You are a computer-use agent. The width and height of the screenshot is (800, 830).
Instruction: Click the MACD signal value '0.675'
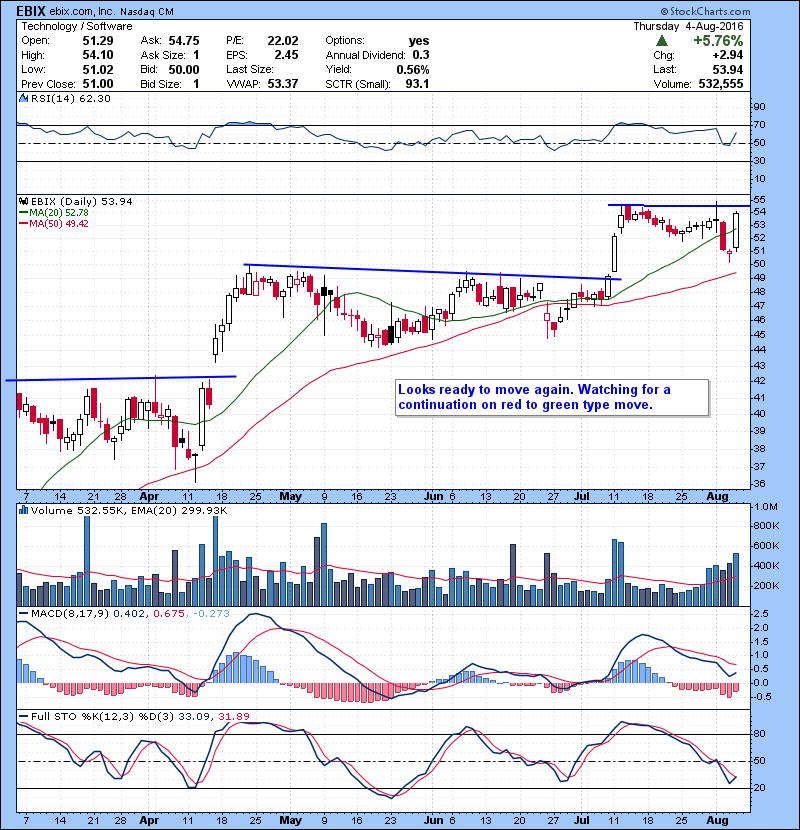pos(169,614)
